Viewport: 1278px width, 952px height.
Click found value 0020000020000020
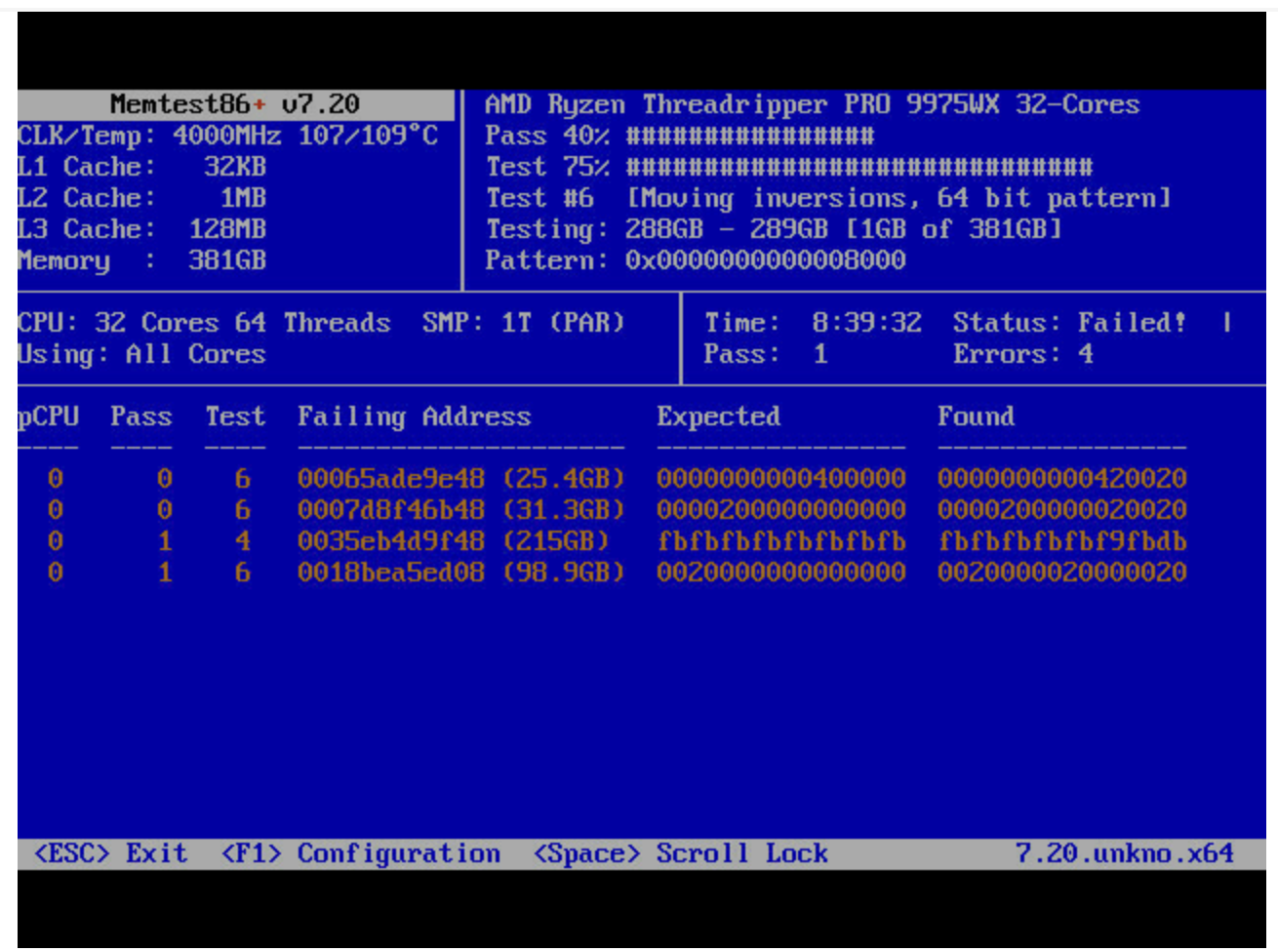click(x=1061, y=573)
